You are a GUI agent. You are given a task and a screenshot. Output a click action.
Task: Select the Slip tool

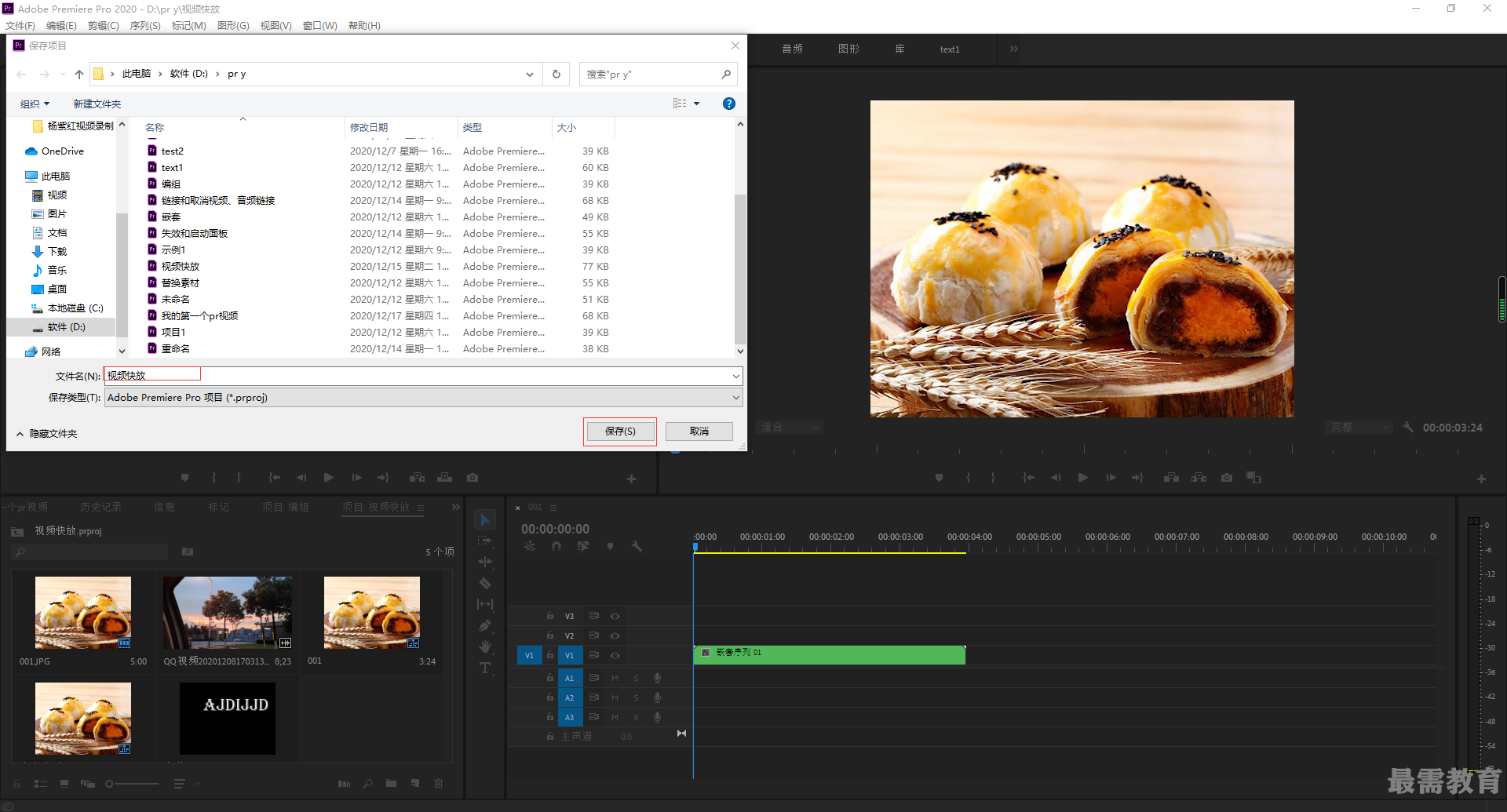coord(485,604)
